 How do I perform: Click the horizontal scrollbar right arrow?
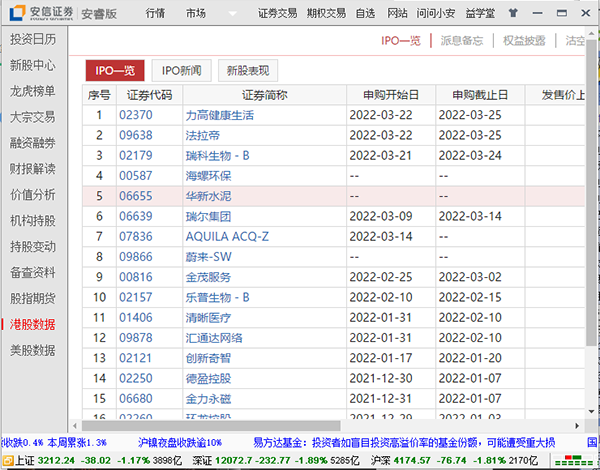pos(577,426)
